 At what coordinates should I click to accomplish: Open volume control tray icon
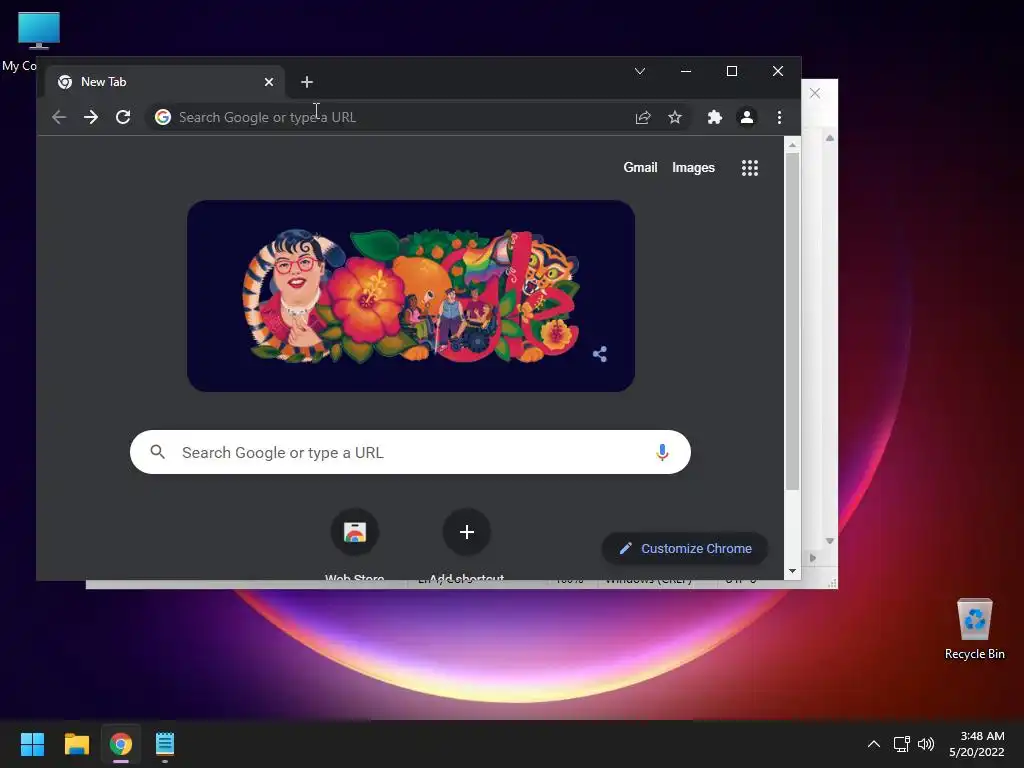click(x=925, y=744)
